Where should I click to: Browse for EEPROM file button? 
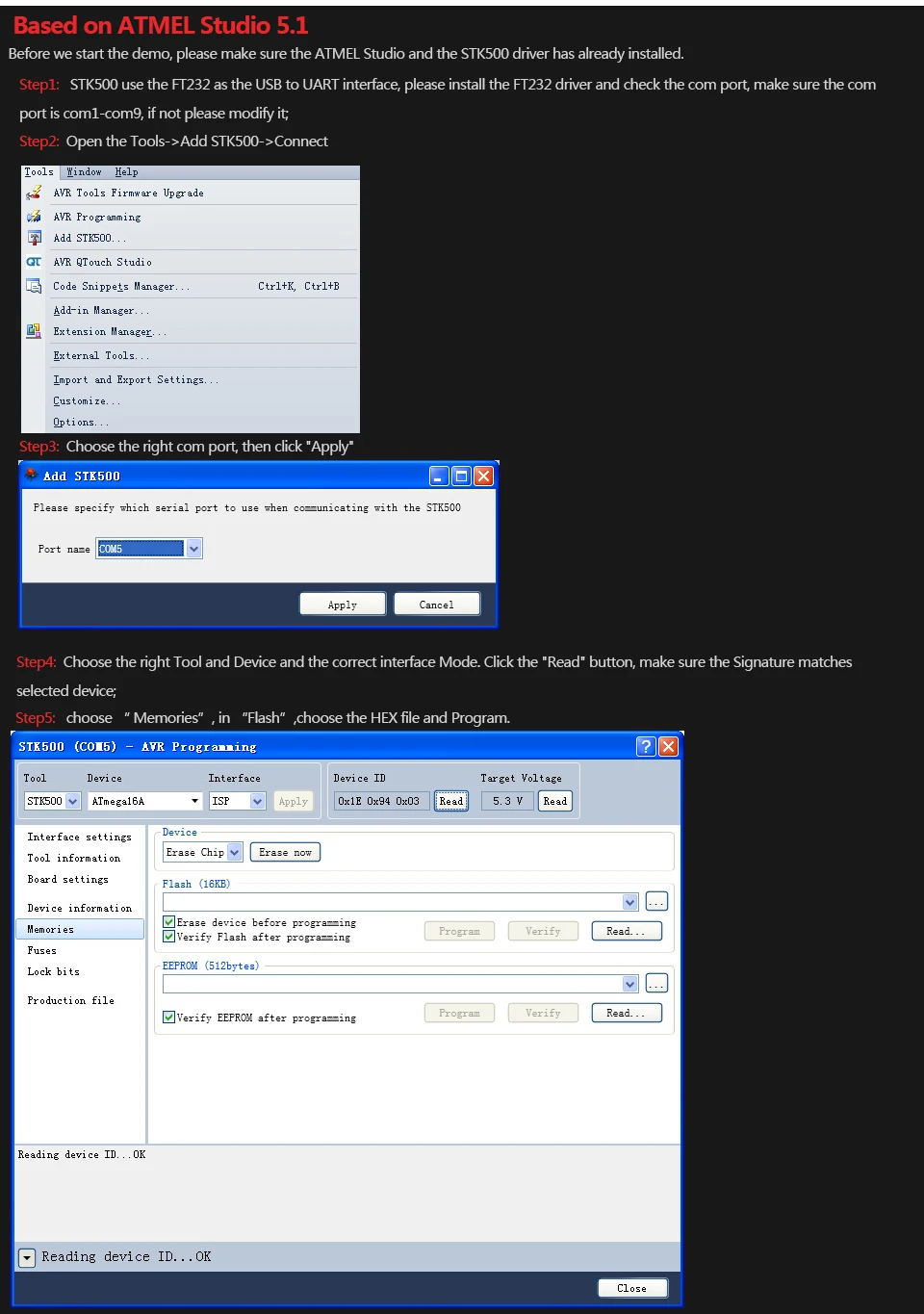(656, 984)
